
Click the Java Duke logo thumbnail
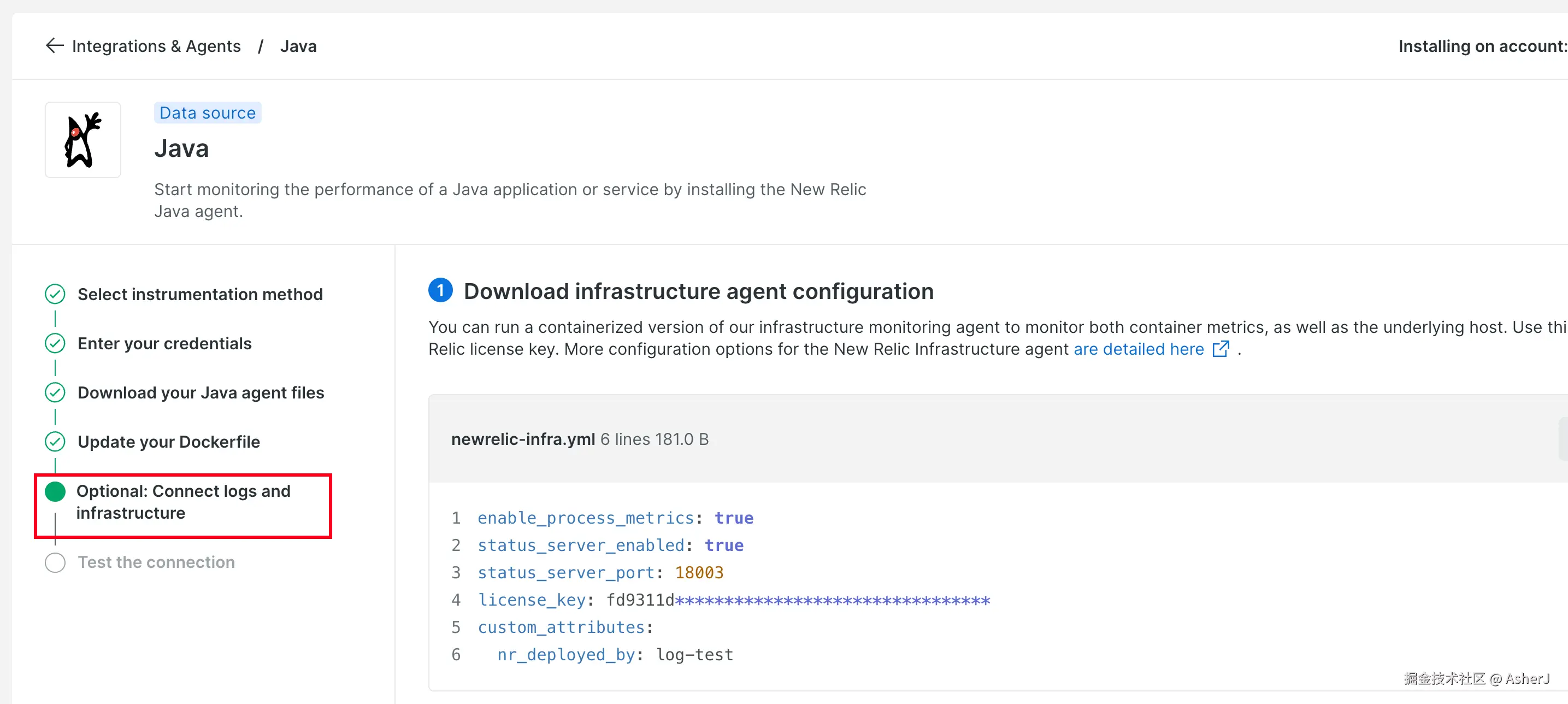[83, 140]
